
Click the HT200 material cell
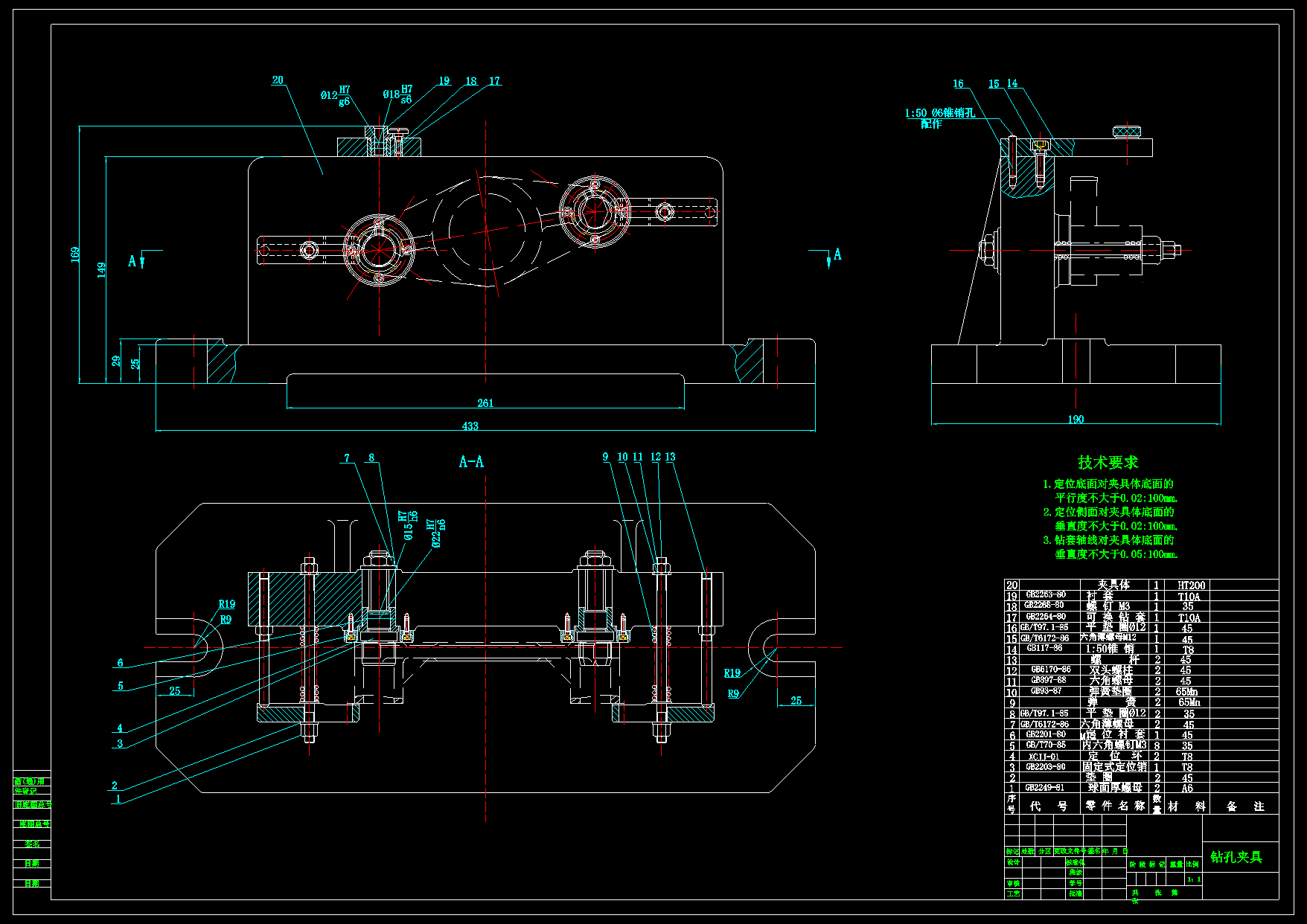tap(1191, 585)
